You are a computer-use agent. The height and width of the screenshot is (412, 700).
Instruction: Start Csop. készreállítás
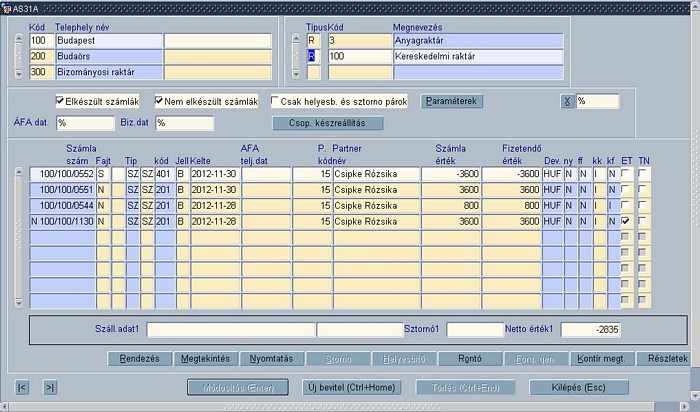point(328,123)
